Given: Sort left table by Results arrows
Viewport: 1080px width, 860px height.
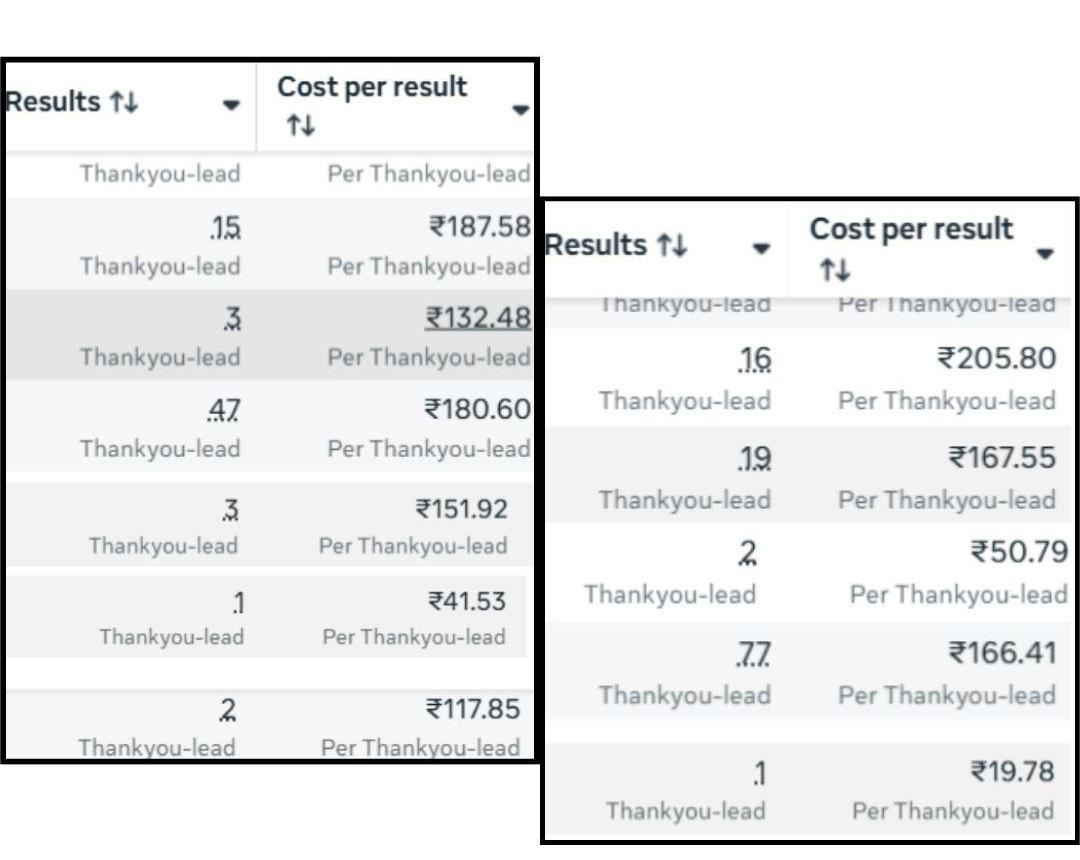Looking at the screenshot, I should [123, 102].
